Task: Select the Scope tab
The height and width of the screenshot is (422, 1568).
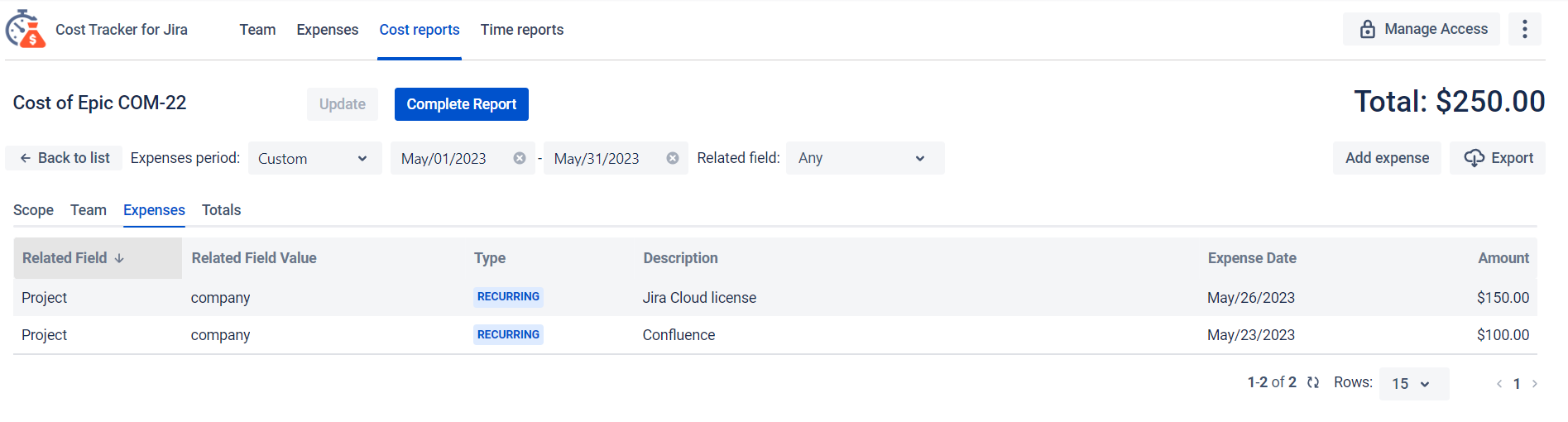Action: tap(33, 210)
